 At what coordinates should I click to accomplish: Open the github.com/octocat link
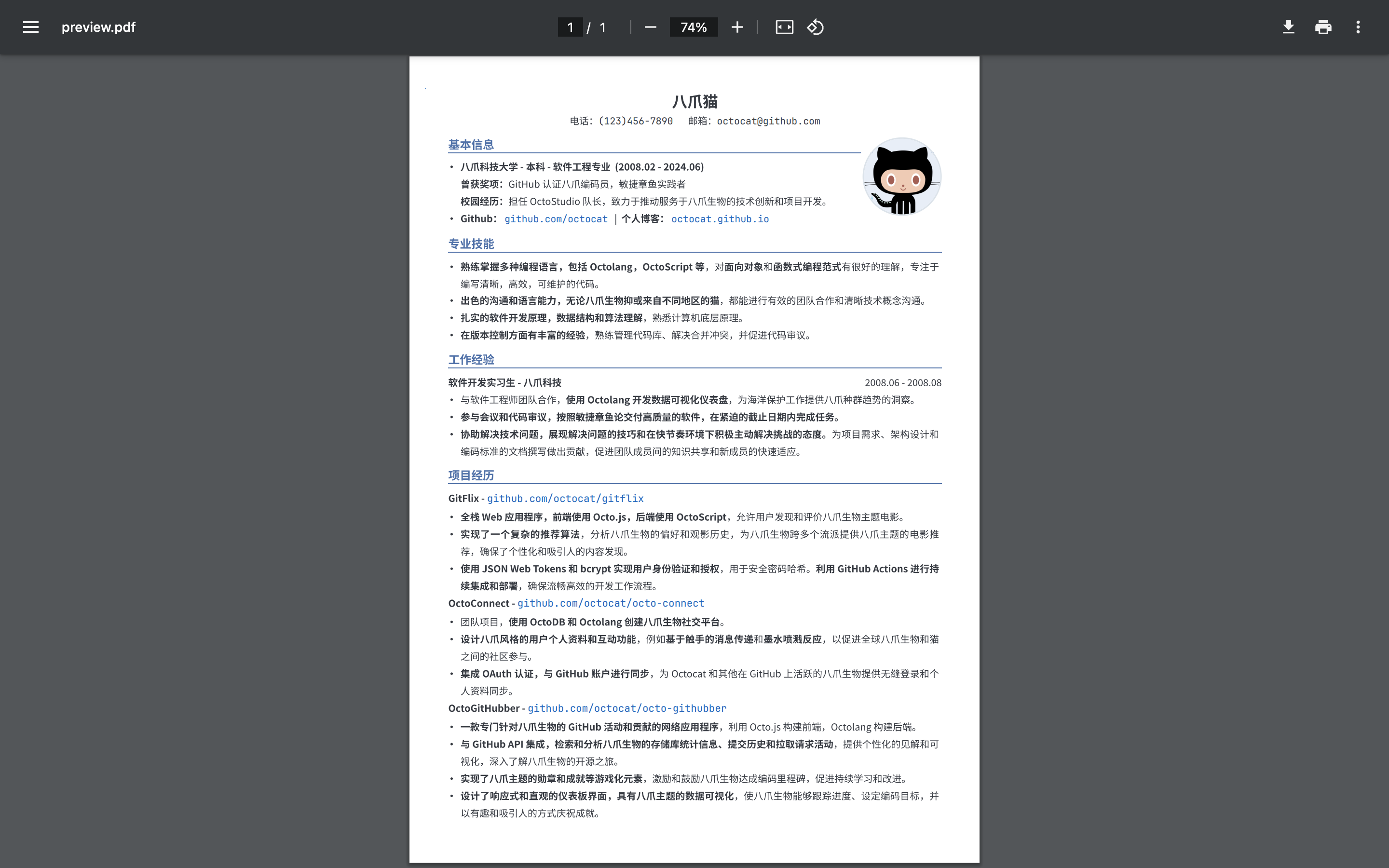click(x=556, y=219)
